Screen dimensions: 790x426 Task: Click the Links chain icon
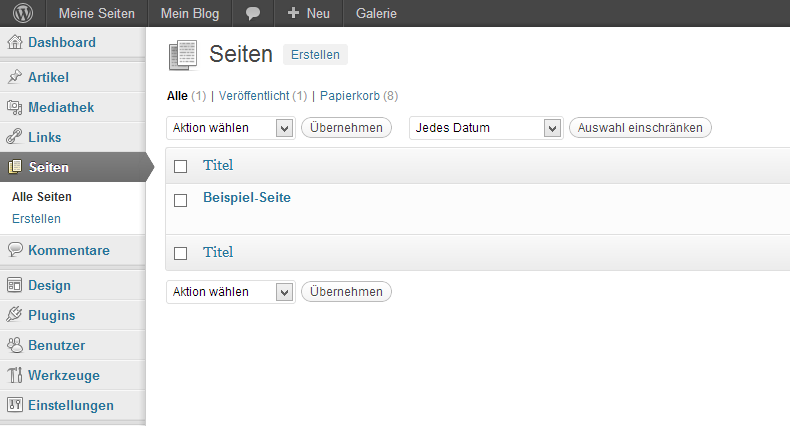point(15,137)
